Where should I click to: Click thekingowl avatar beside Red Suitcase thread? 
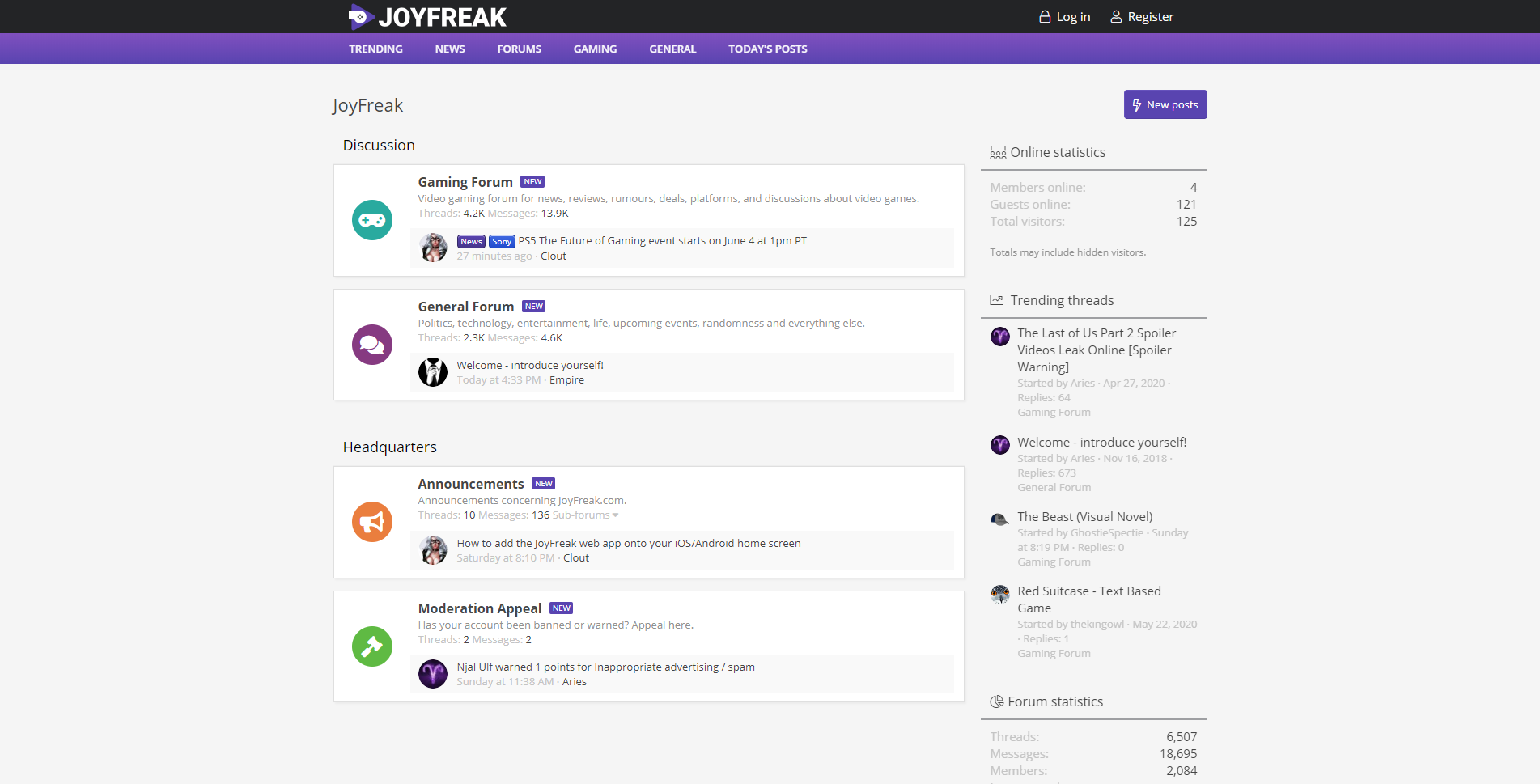click(x=1000, y=595)
